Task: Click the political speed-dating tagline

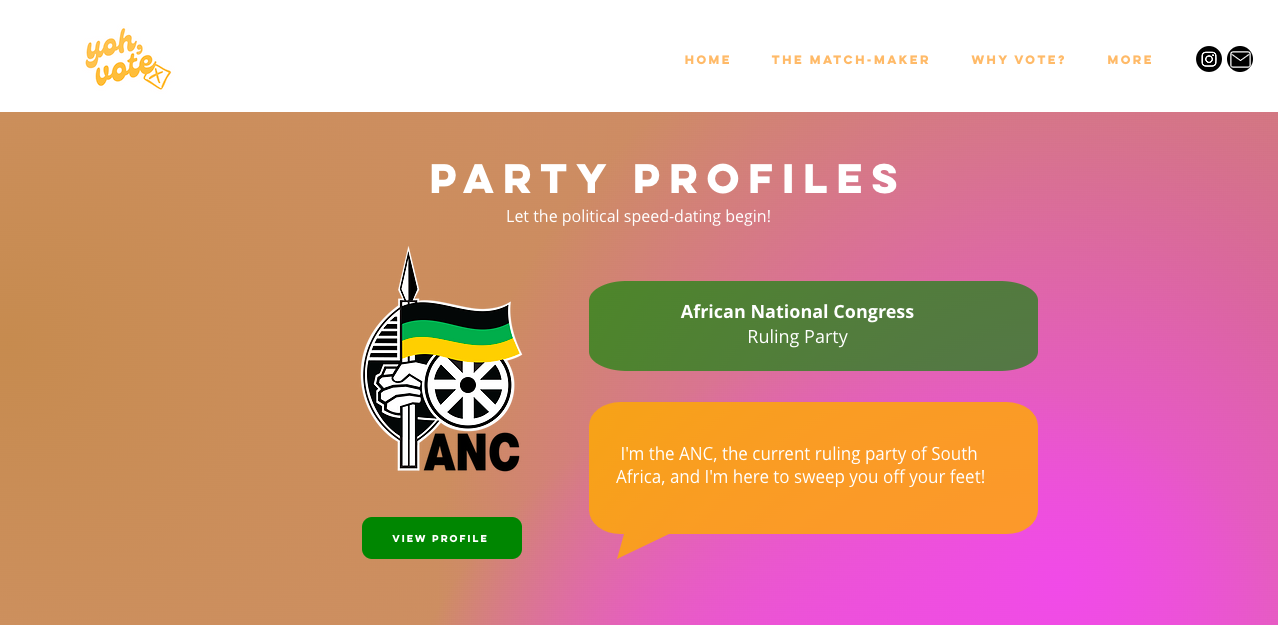Action: (x=638, y=216)
